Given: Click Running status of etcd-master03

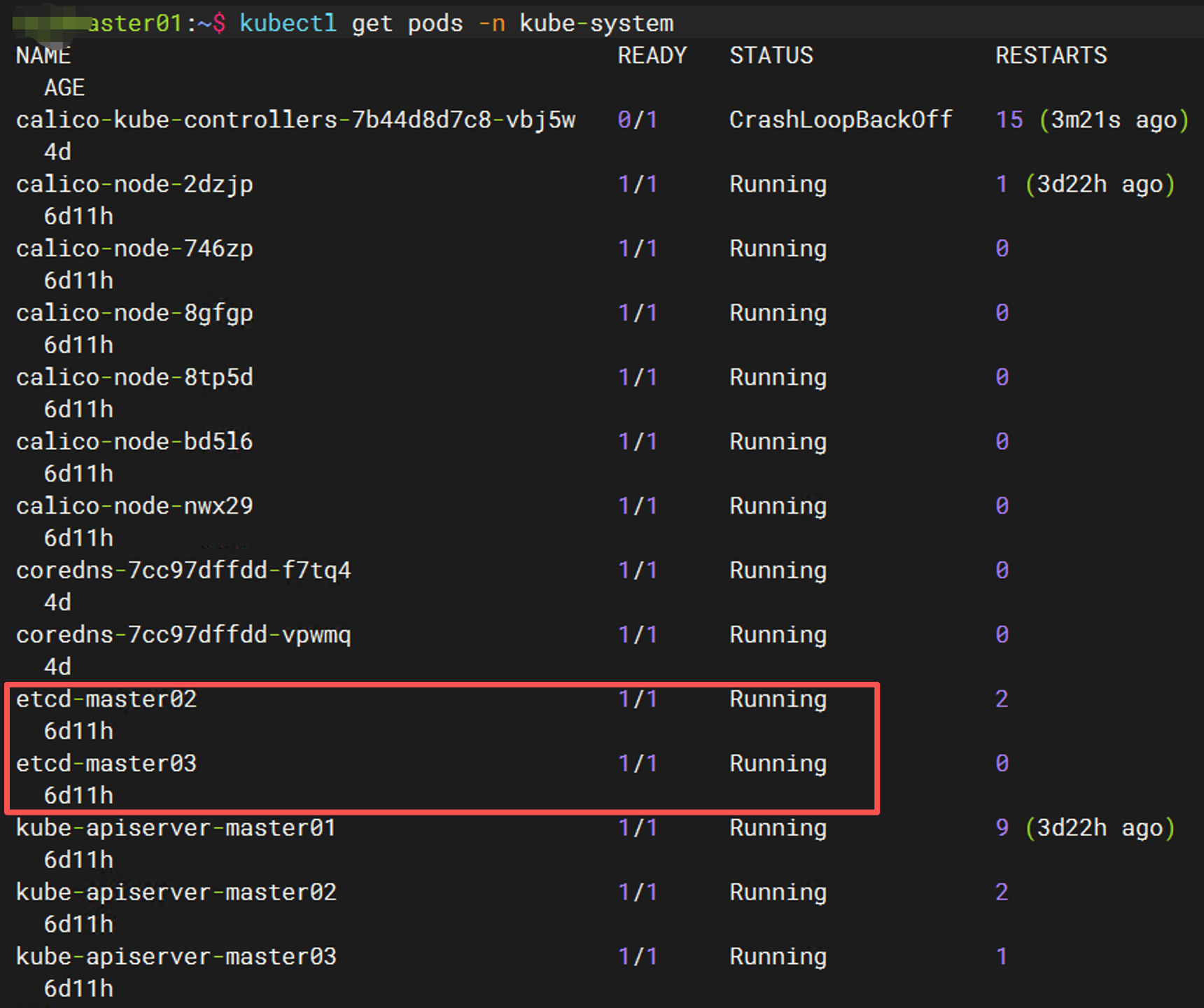Looking at the screenshot, I should point(778,764).
